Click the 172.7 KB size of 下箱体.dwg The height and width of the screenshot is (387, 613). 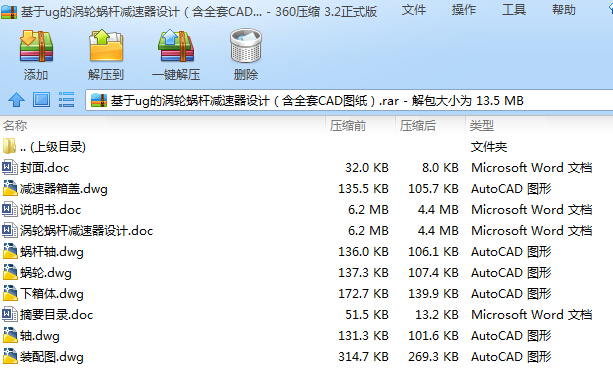point(363,294)
